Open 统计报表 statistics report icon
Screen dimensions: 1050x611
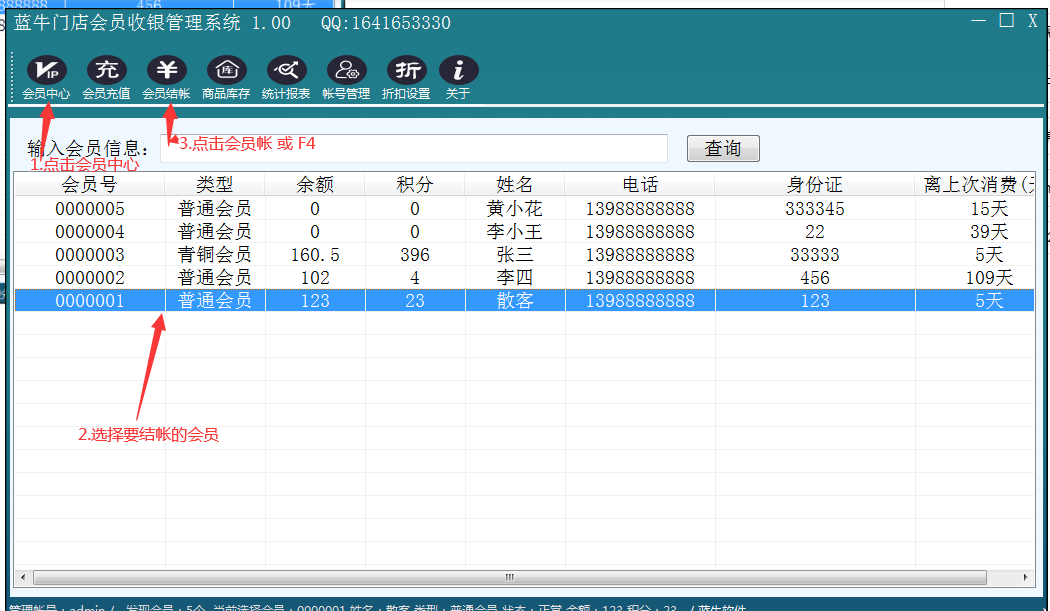tap(286, 70)
